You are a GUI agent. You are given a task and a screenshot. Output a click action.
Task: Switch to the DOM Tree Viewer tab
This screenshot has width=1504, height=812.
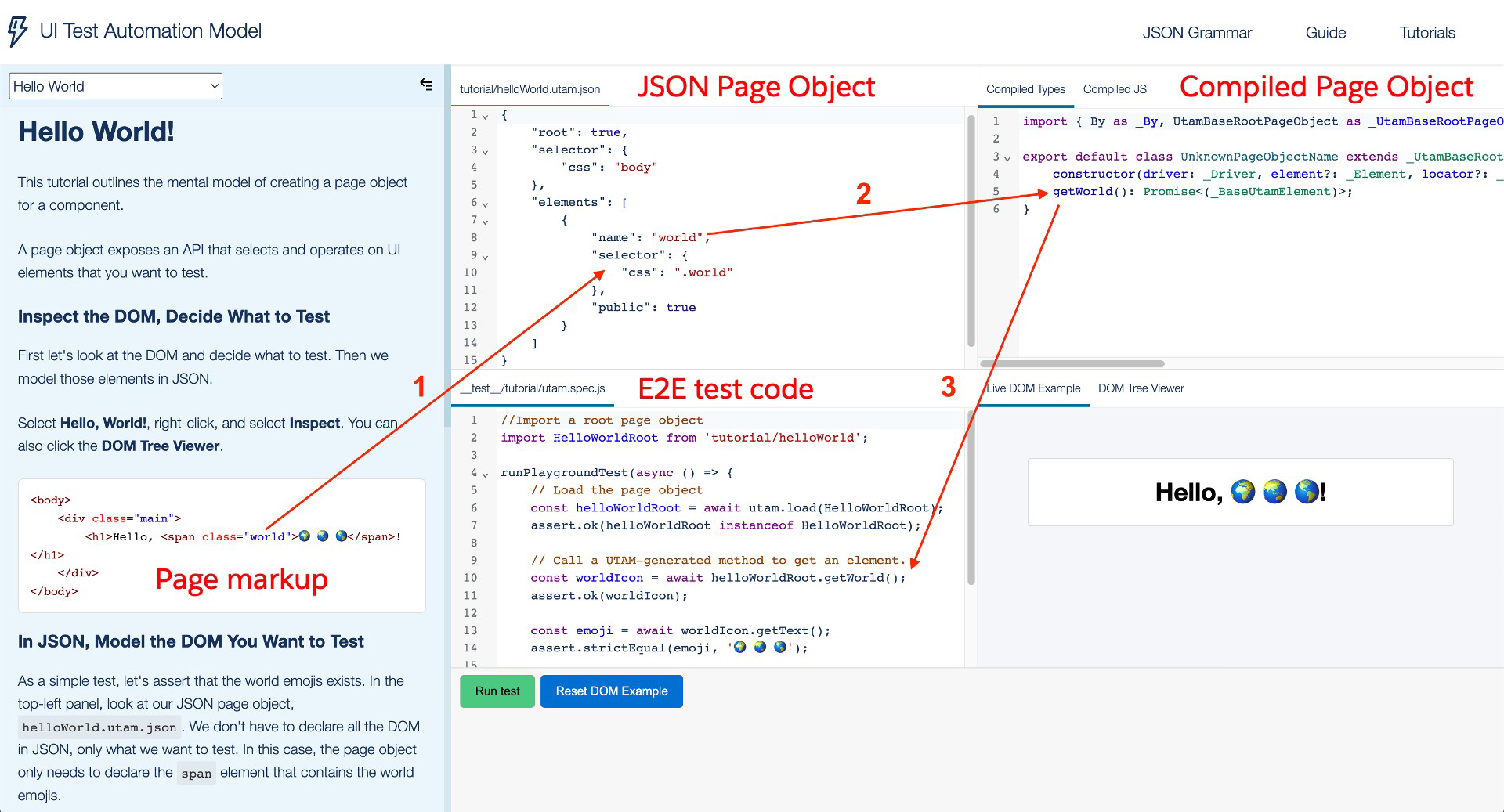pyautogui.click(x=1141, y=388)
